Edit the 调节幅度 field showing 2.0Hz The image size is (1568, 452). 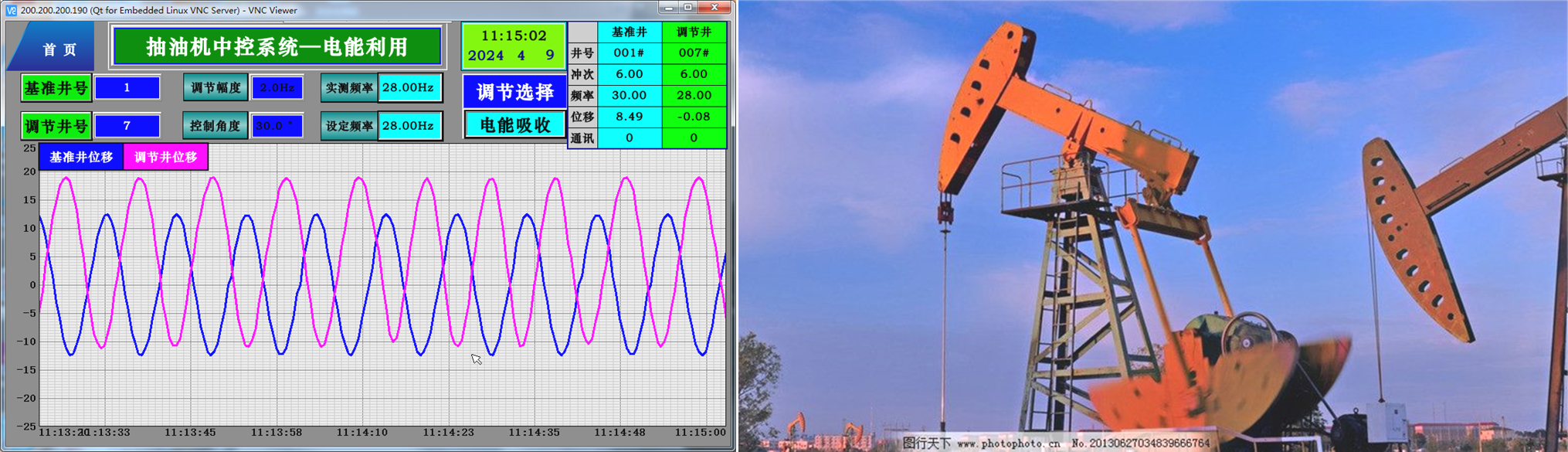click(277, 88)
